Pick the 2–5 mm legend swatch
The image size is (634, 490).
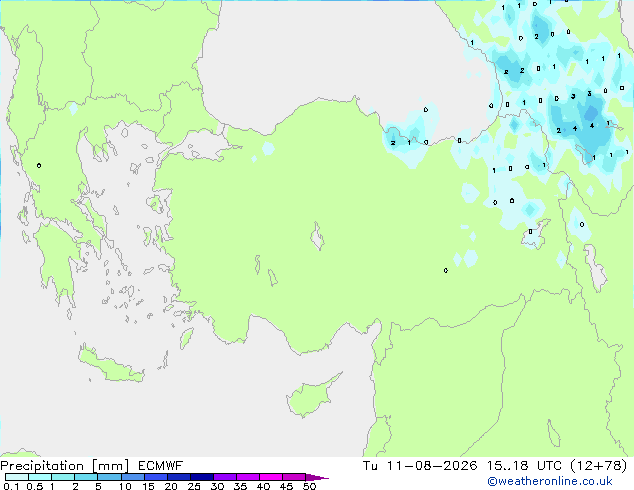[x=86, y=477]
